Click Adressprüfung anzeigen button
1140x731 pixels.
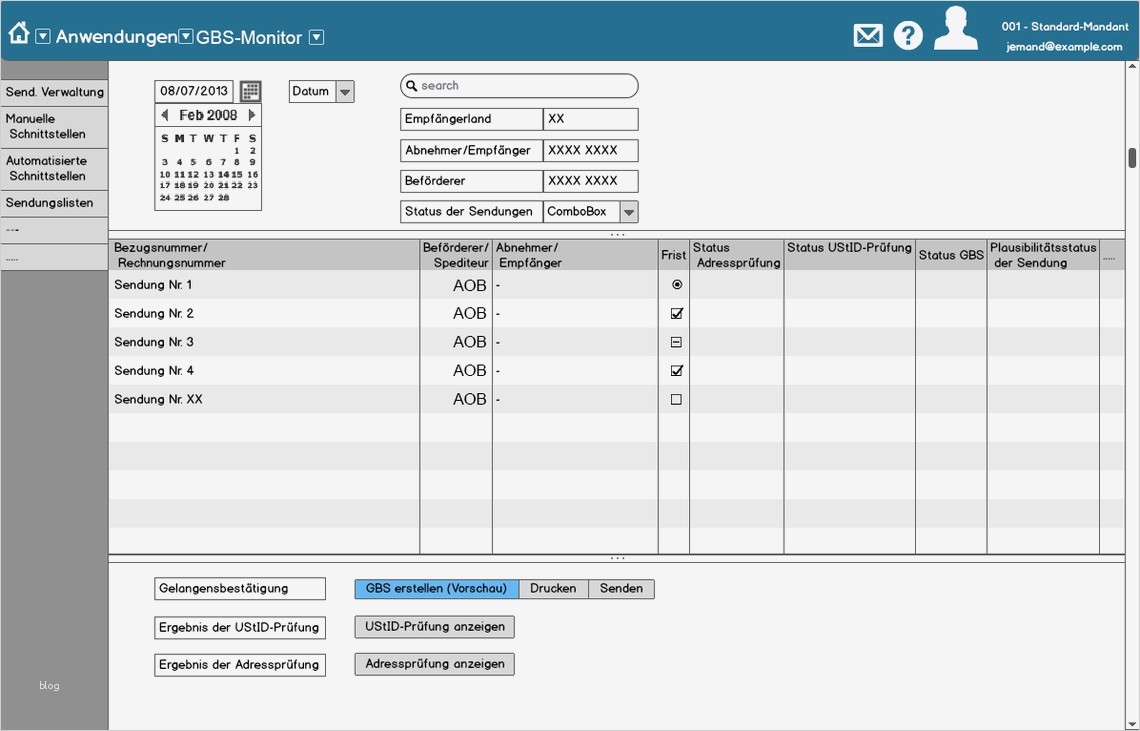pos(435,663)
